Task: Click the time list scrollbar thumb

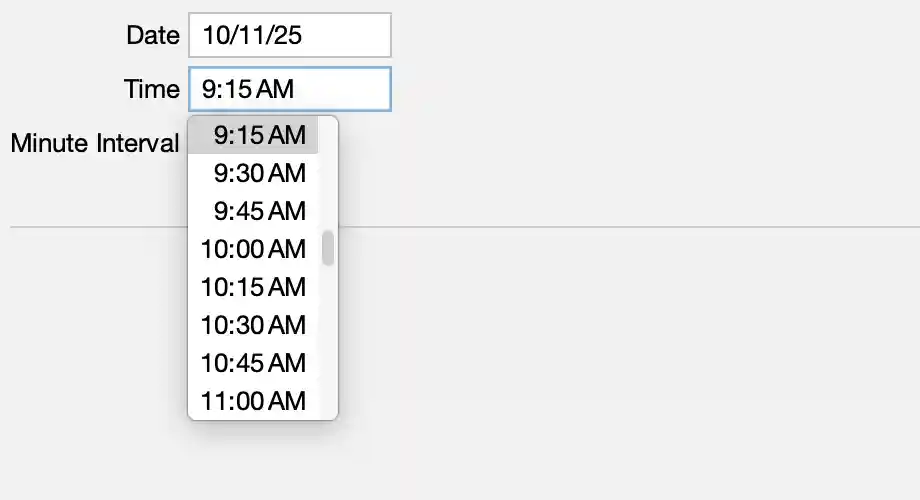Action: pos(328,248)
